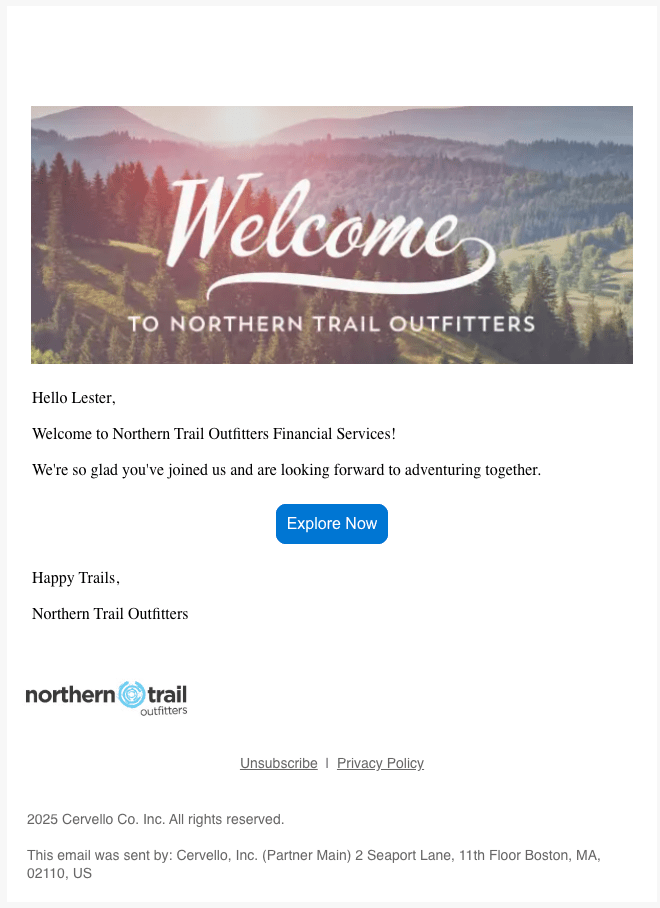The width and height of the screenshot is (660, 908).
Task: Click the 'TO NORTHERN TRAIL OUTFITTERS' banner caption
Action: [331, 324]
